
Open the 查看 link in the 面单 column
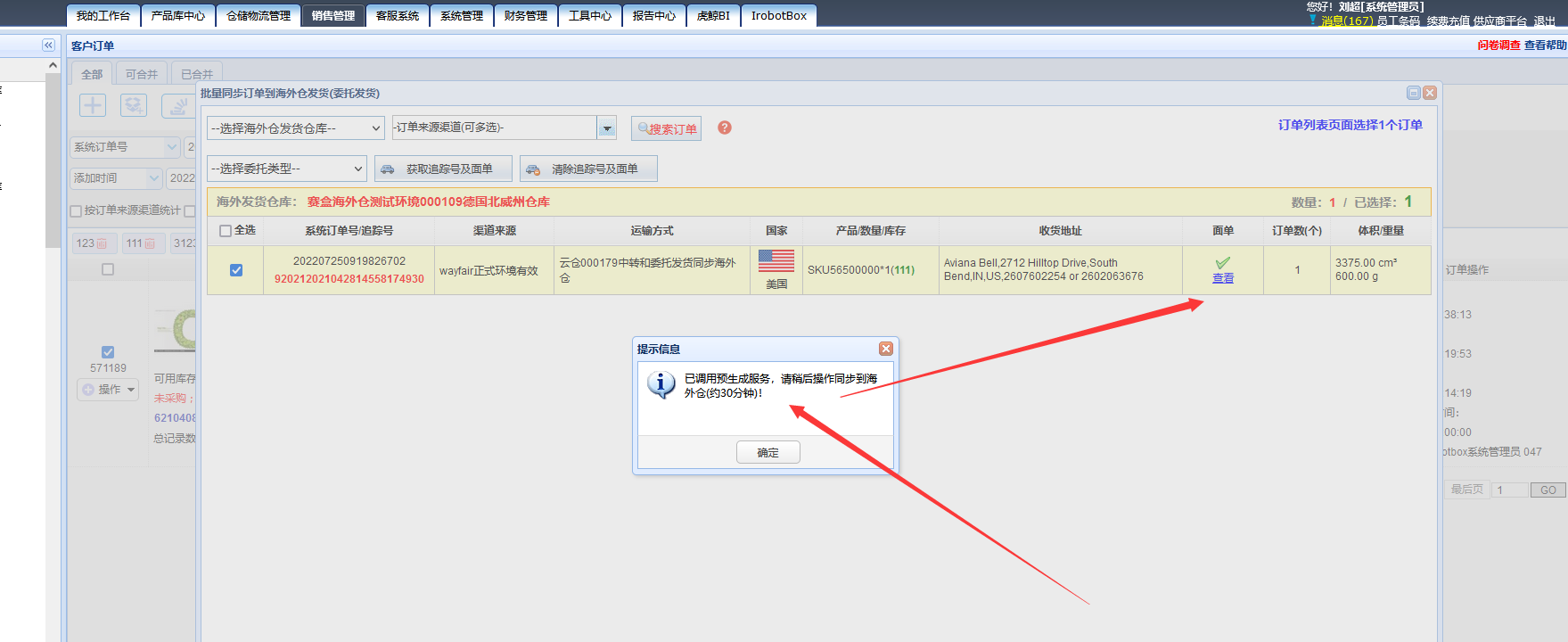(x=1223, y=278)
